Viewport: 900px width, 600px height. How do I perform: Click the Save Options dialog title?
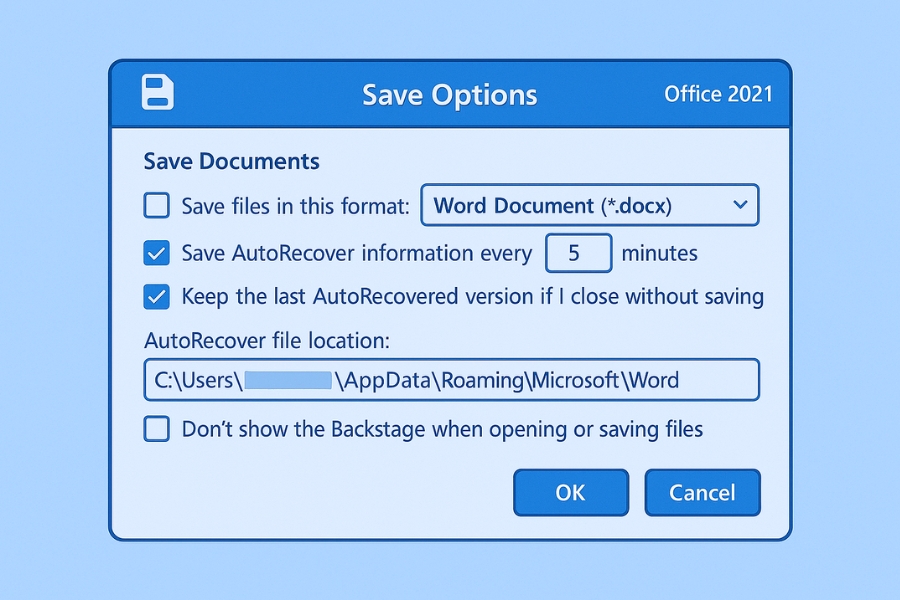449,95
